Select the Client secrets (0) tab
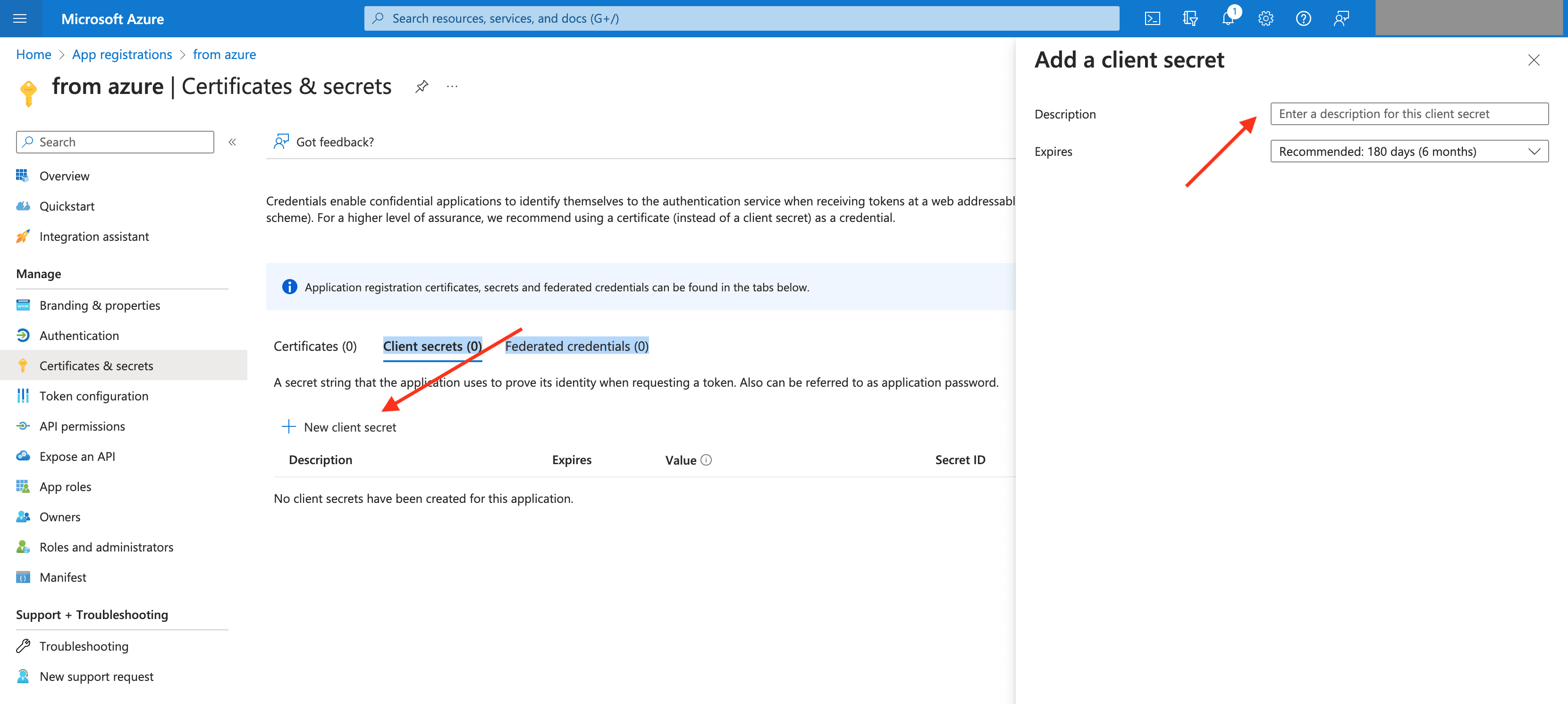This screenshot has width=1568, height=704. tap(432, 346)
